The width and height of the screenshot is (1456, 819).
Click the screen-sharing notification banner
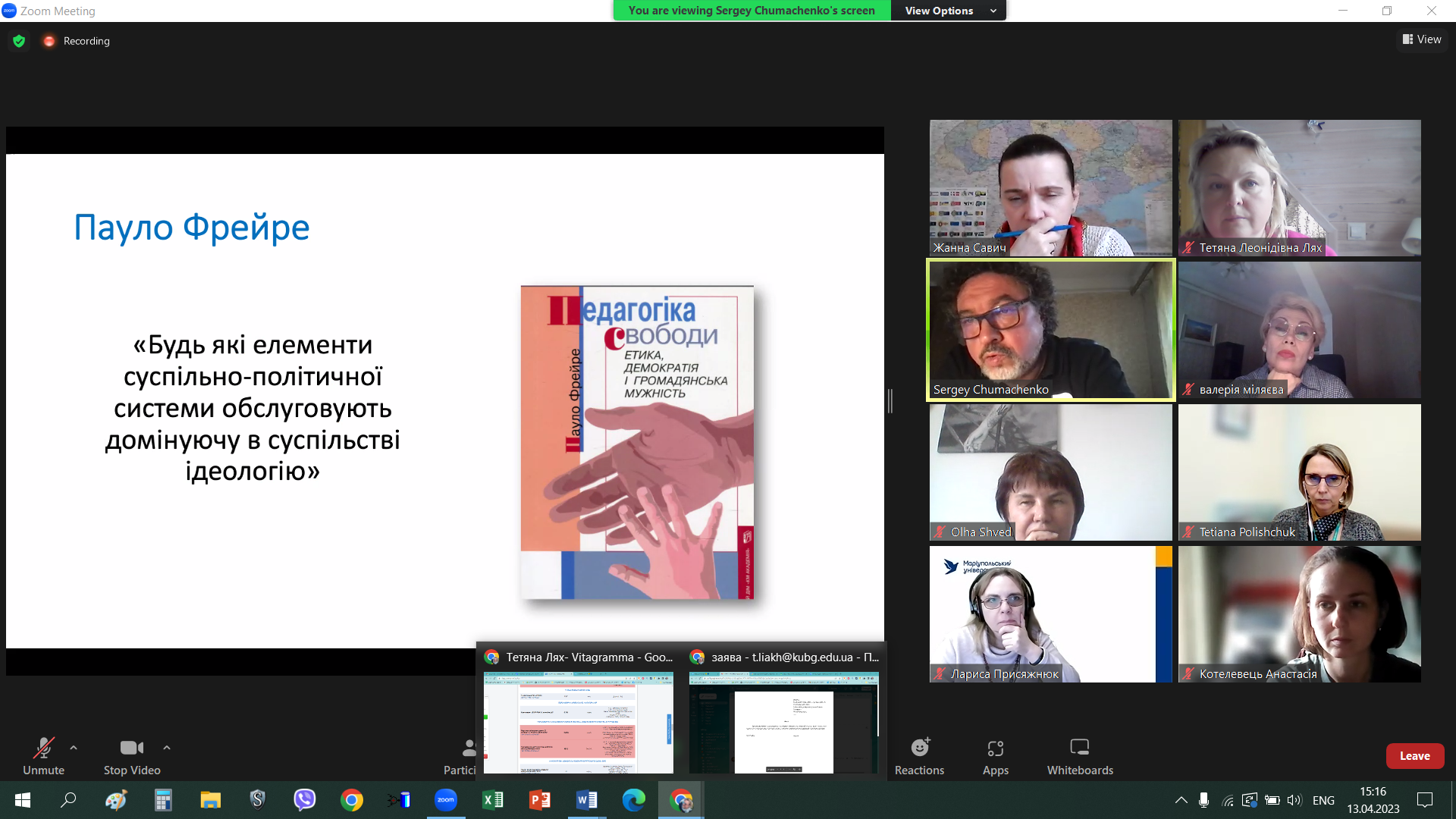[752, 11]
